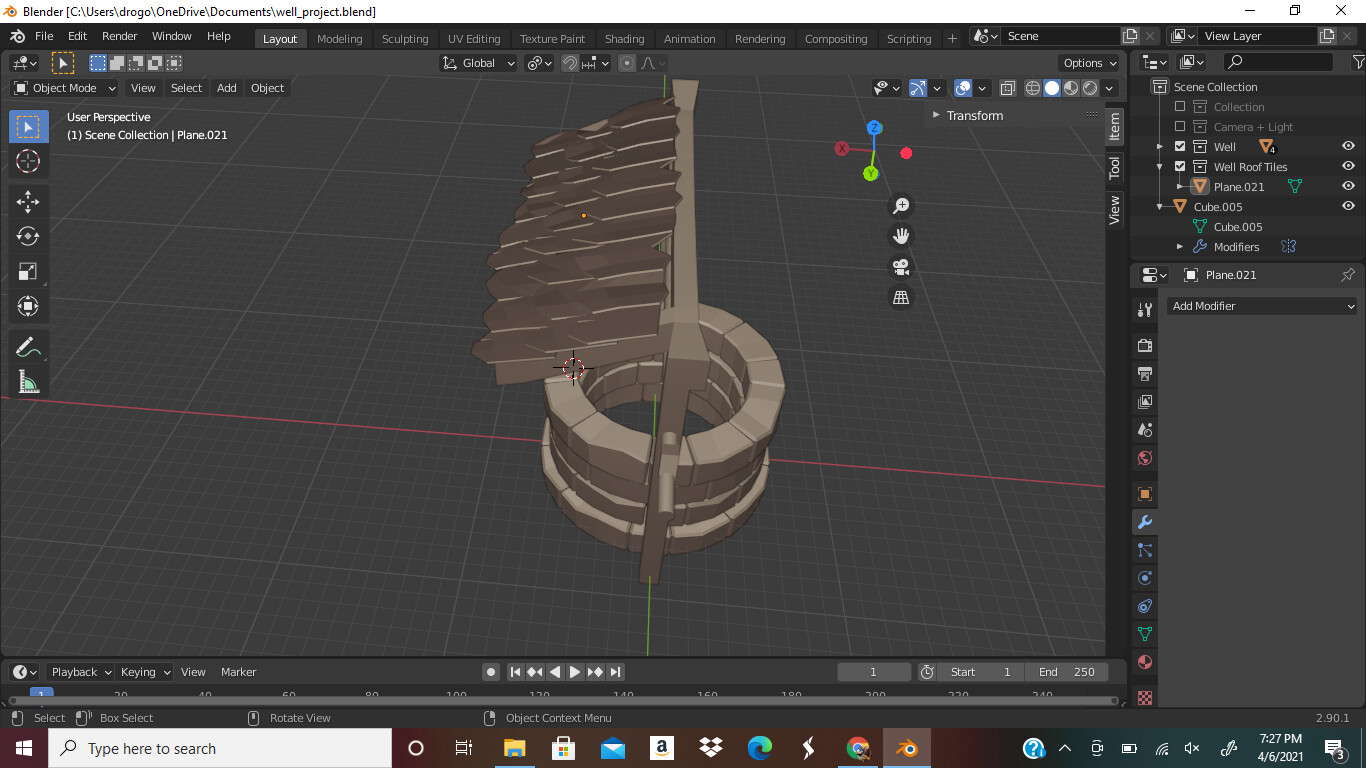Click the End frame field showing 250
The image size is (1366, 768).
pos(1067,671)
